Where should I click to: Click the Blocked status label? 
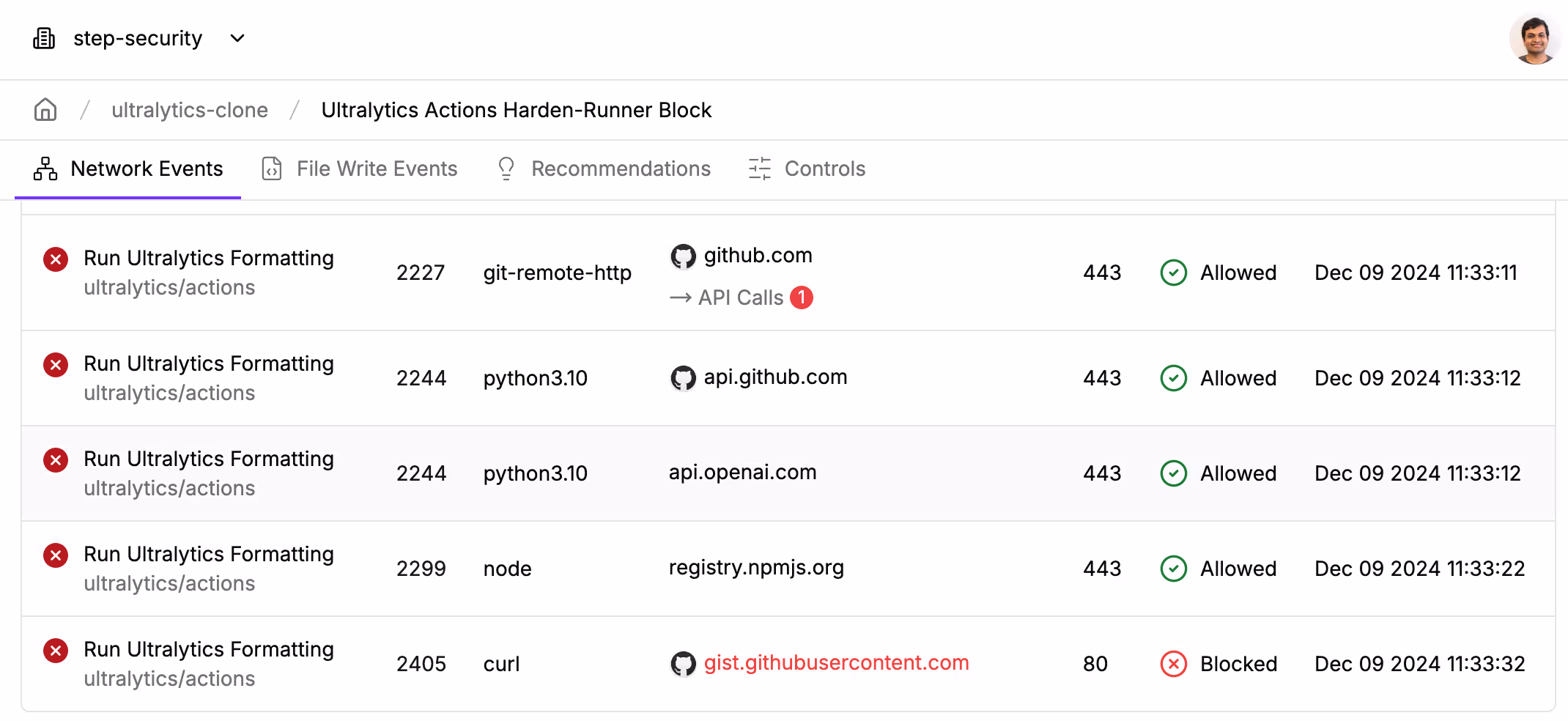(x=1238, y=664)
